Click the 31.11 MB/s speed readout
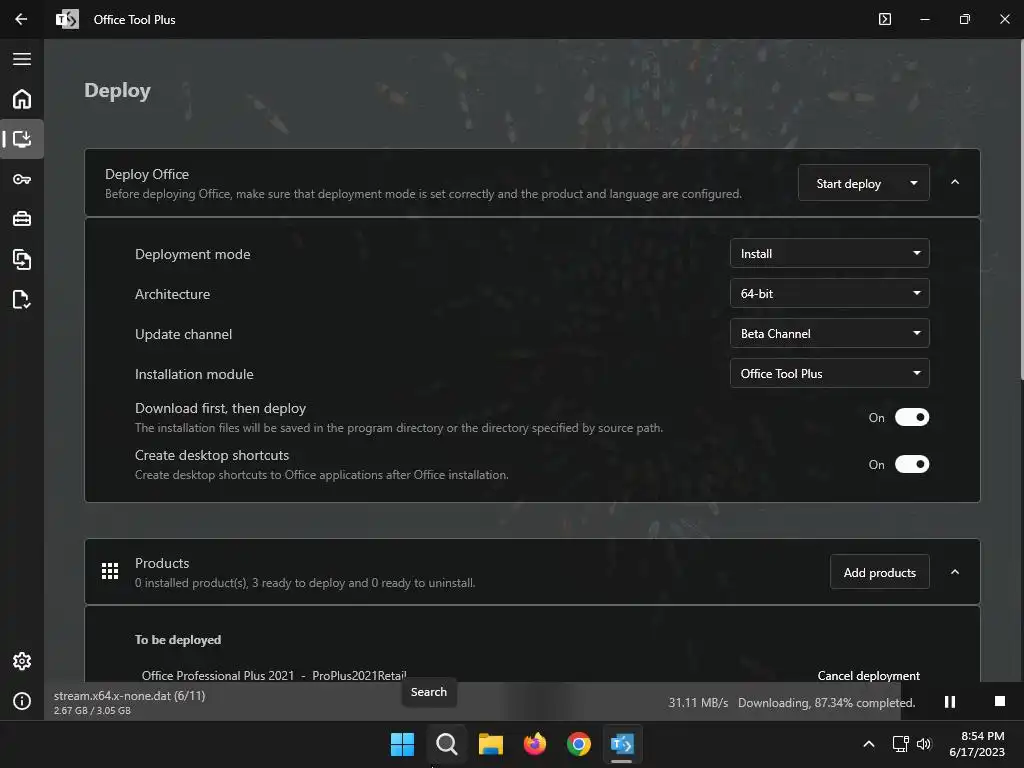This screenshot has height=768, width=1024. click(698, 703)
